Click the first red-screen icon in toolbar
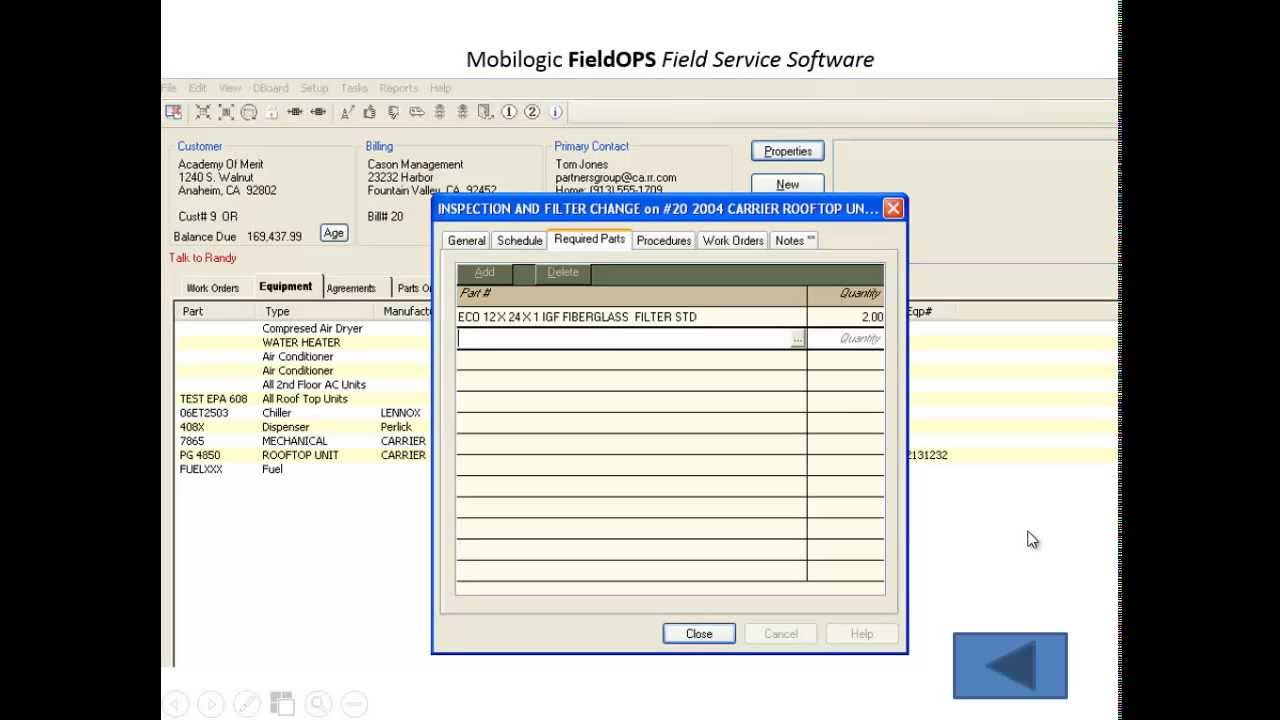The height and width of the screenshot is (720, 1280). 174,112
